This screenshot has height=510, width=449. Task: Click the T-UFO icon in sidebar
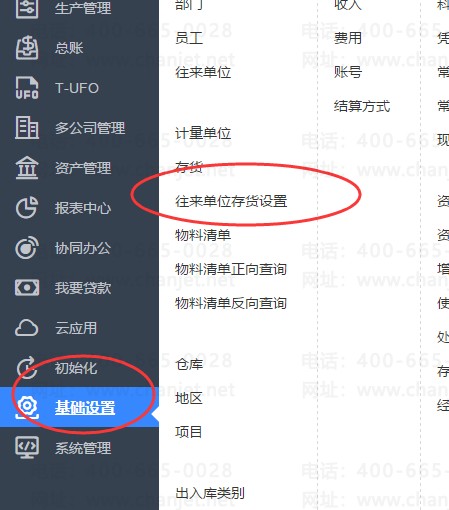pyautogui.click(x=27, y=88)
